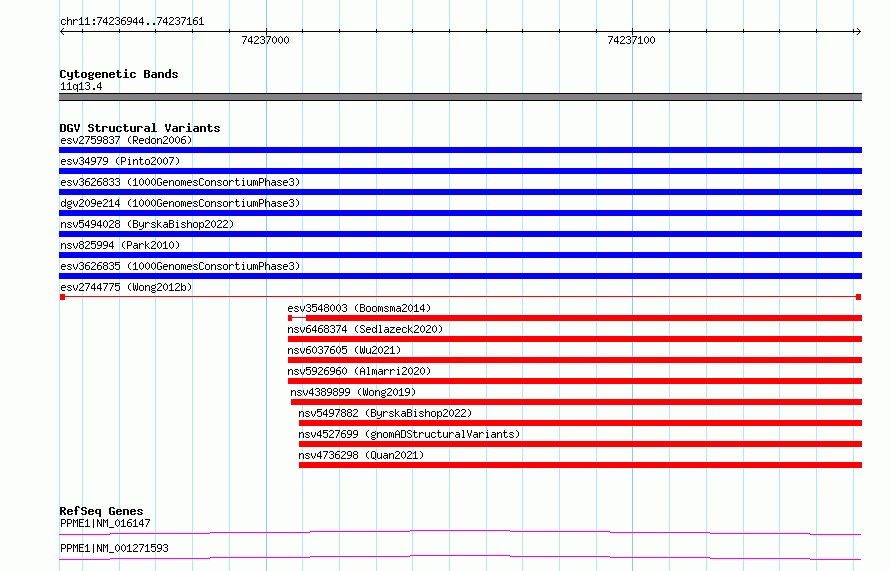Open the PPME1|NM_016147 gene label
The height and width of the screenshot is (571, 890).
105,523
